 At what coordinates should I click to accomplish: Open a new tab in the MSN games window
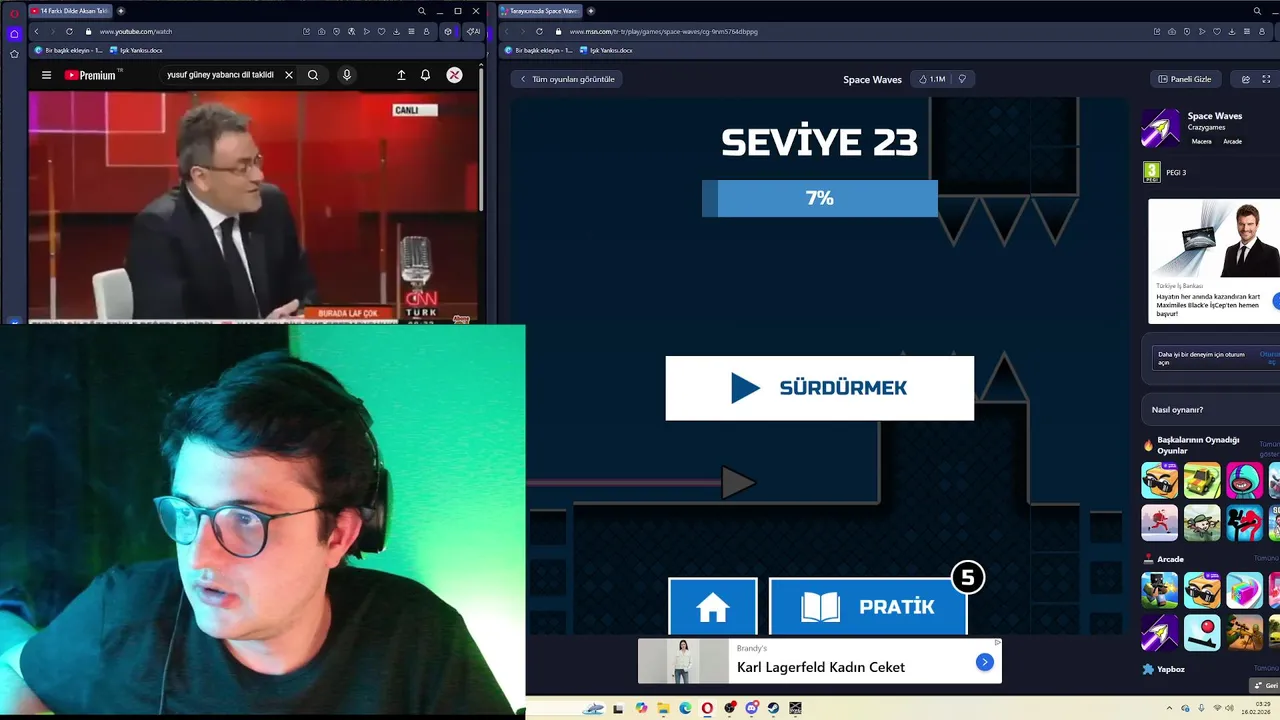[591, 11]
